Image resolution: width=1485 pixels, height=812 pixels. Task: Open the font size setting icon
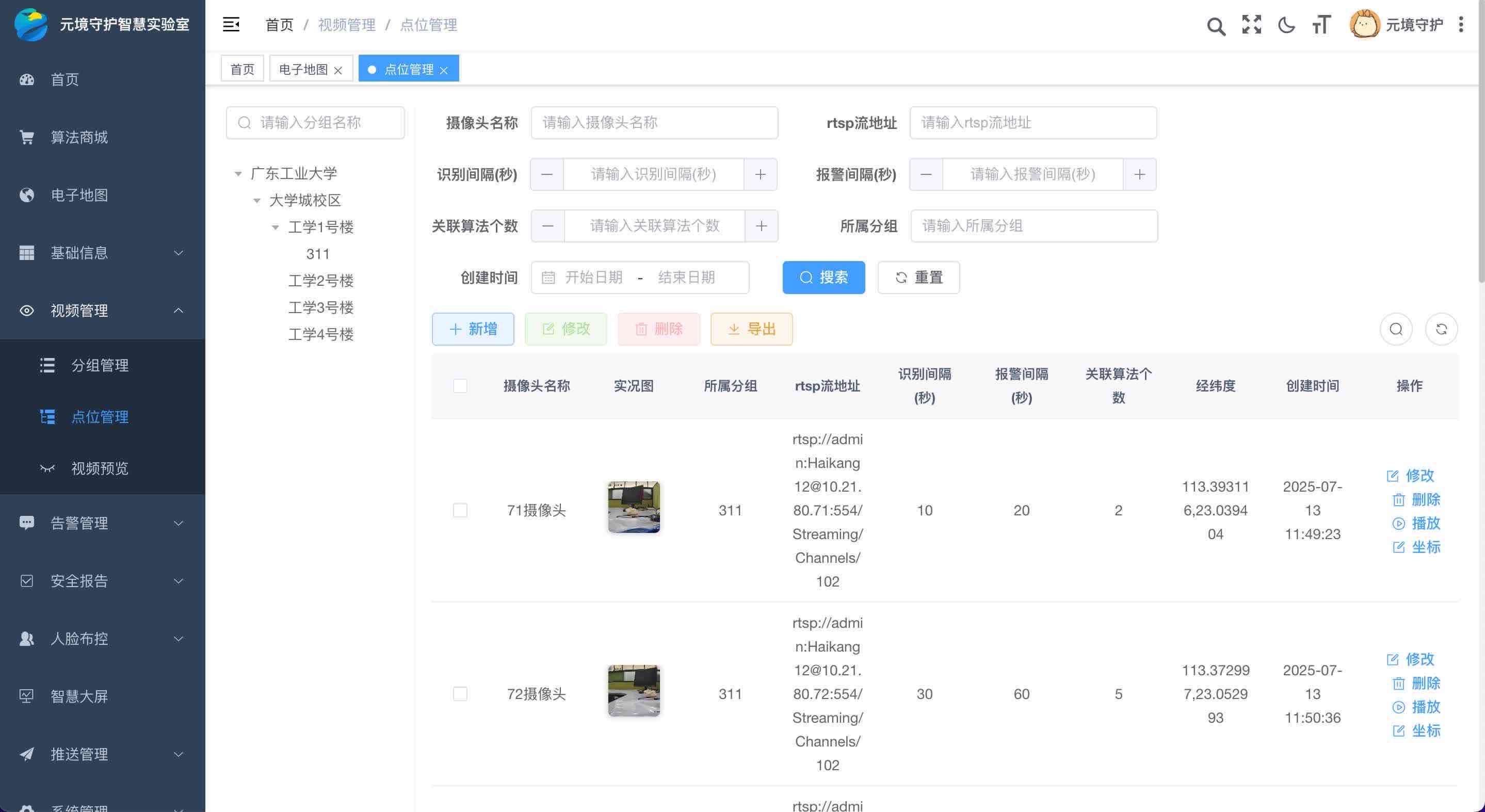coord(1321,25)
